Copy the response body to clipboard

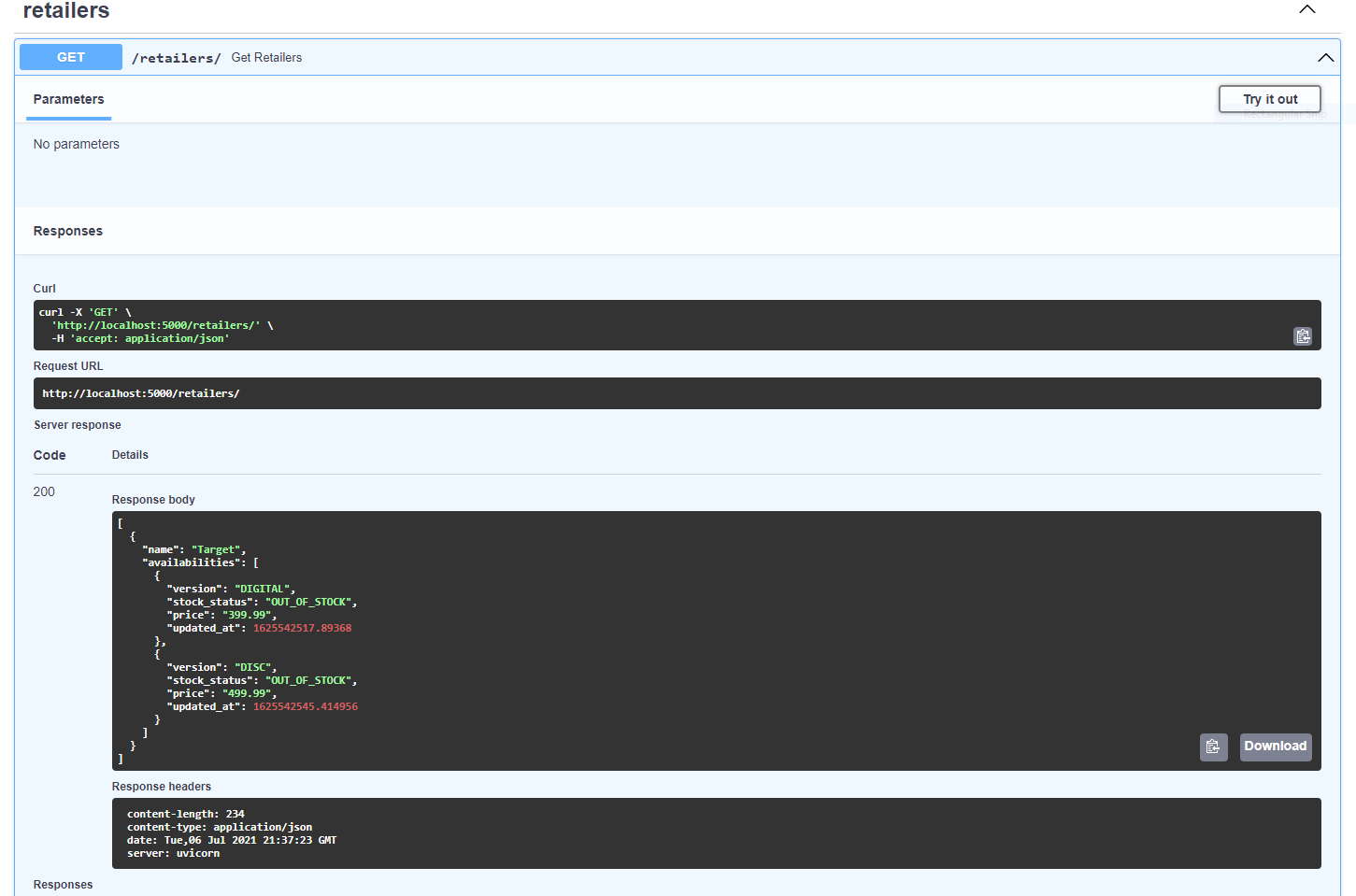(1213, 747)
